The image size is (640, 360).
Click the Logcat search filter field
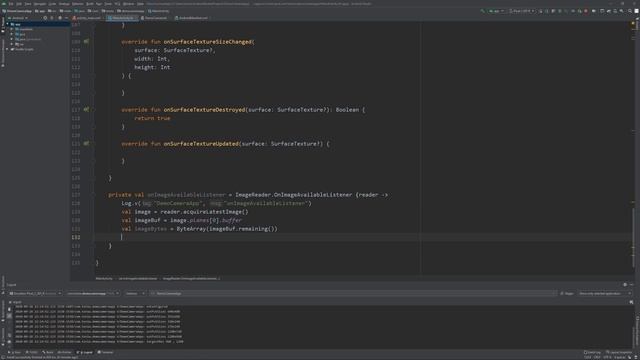[353, 293]
